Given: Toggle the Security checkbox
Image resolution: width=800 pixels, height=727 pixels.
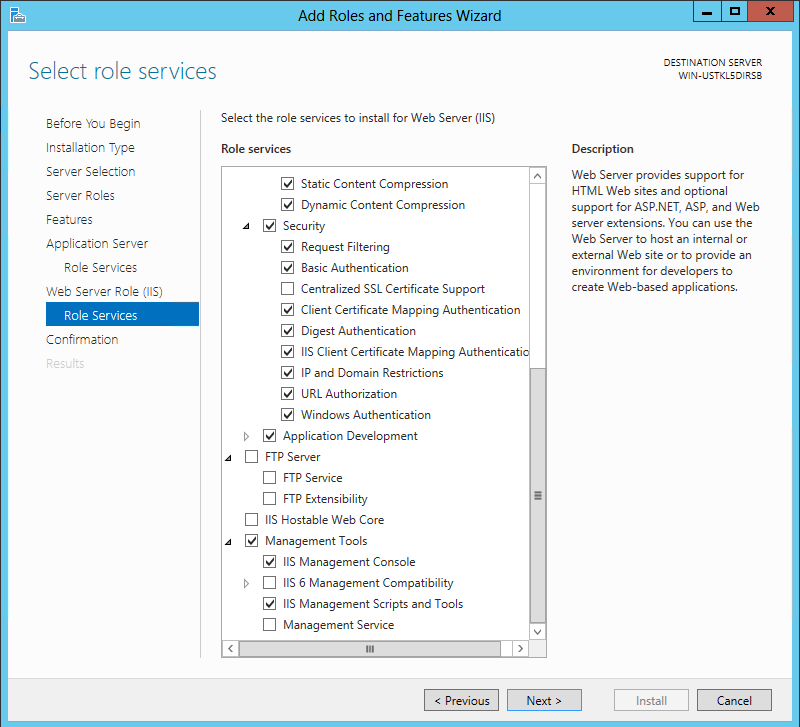Looking at the screenshot, I should pos(269,225).
